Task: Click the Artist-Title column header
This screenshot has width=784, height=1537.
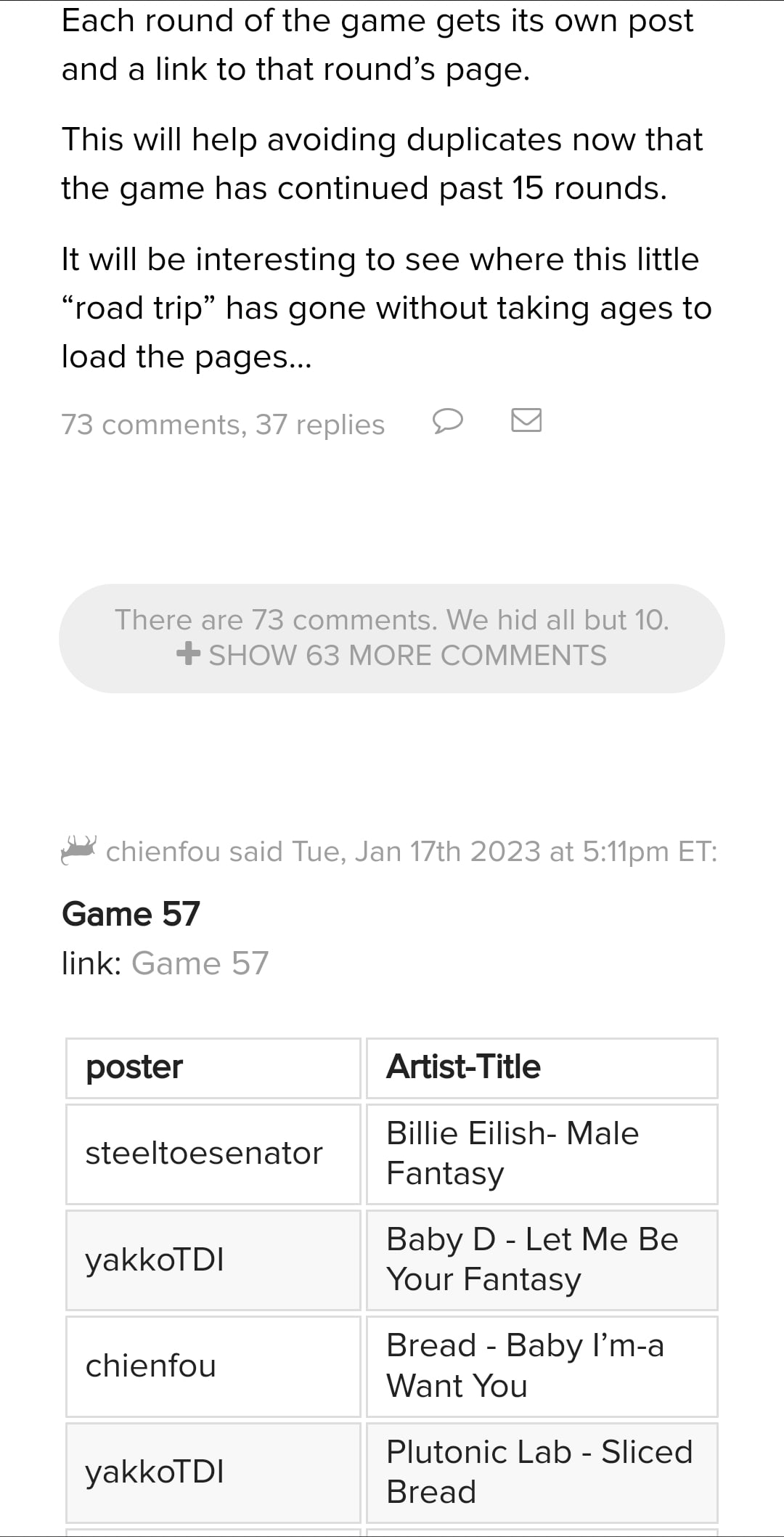Action: coord(542,1068)
